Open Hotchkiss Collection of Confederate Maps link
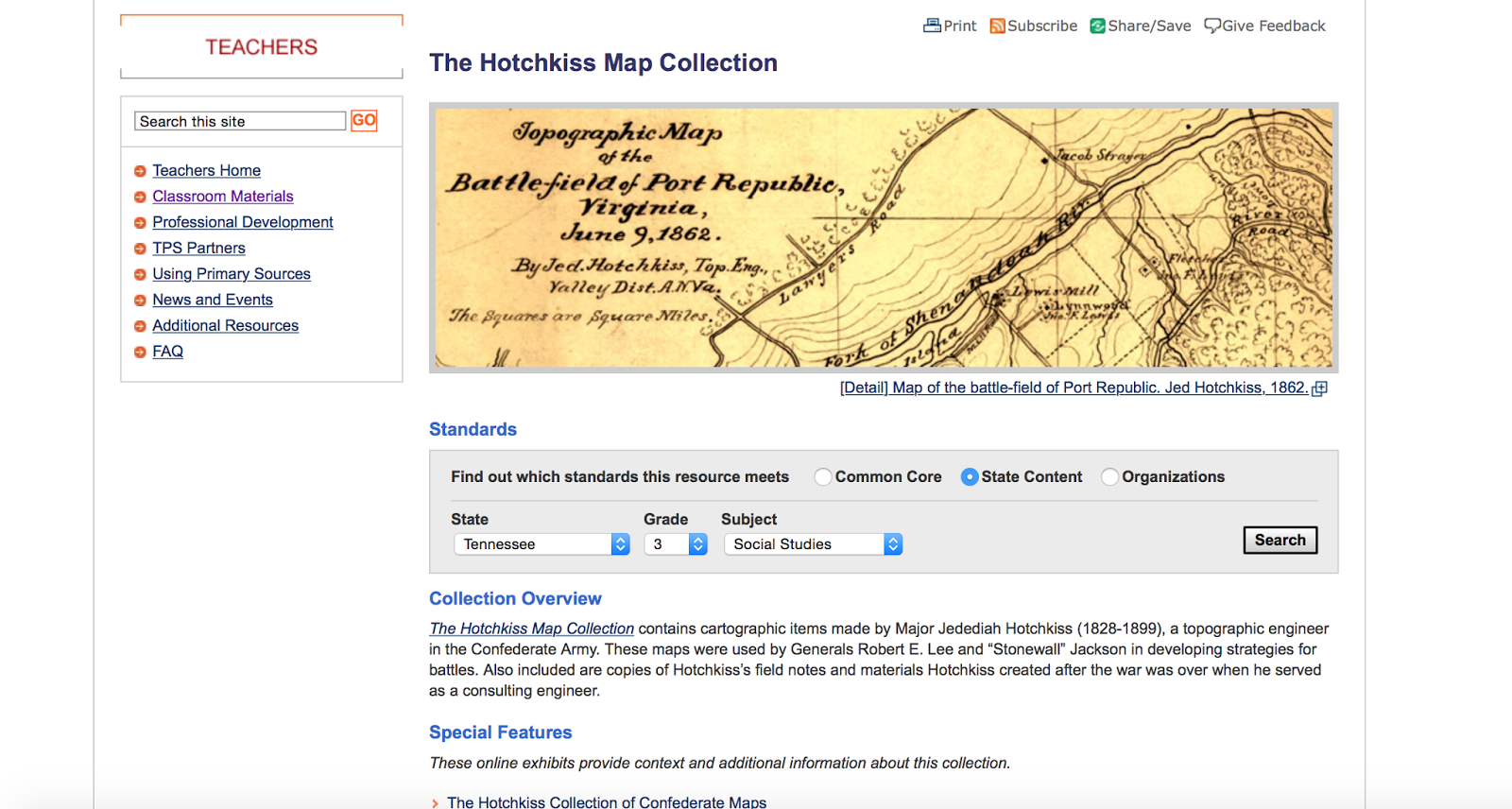This screenshot has height=809, width=1512. click(x=607, y=801)
